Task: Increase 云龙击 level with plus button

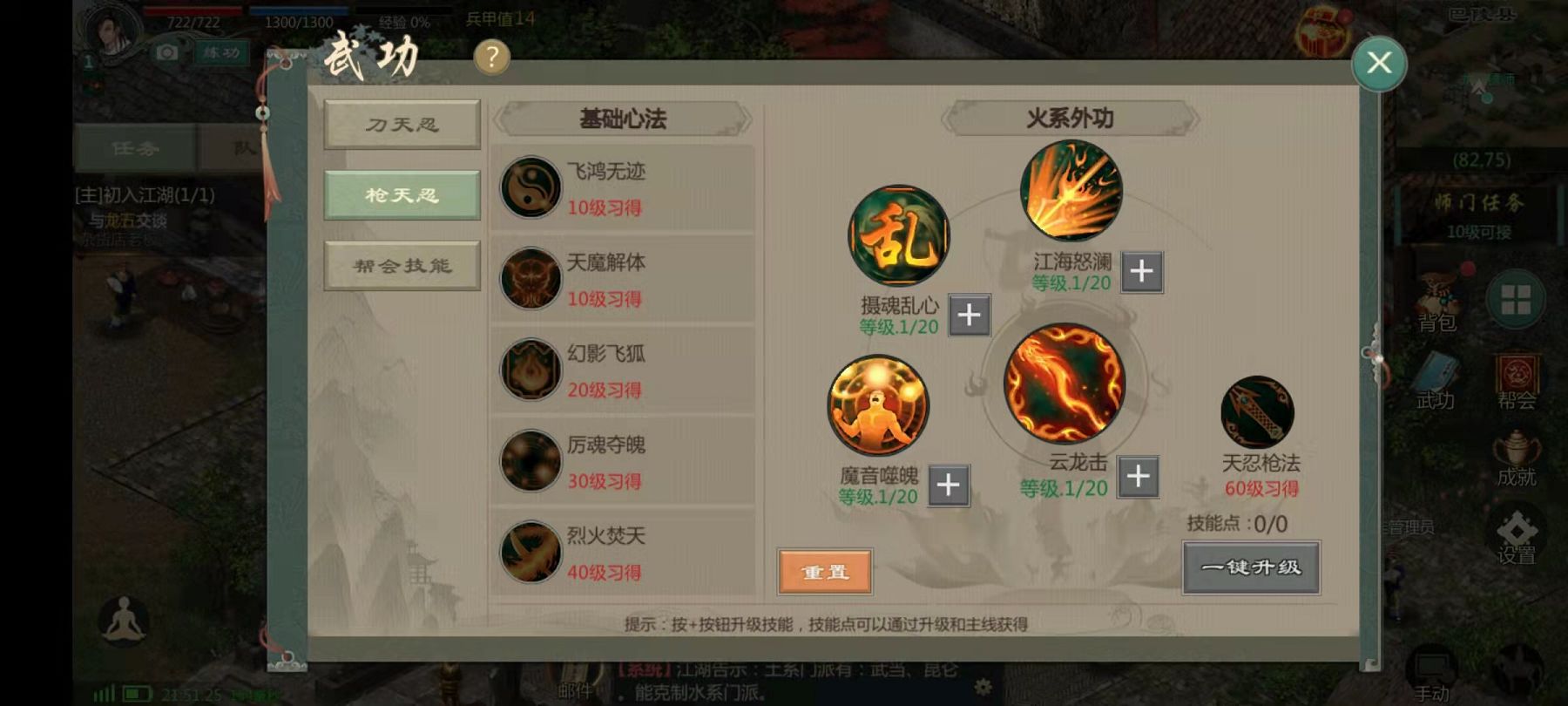Action: click(1138, 476)
